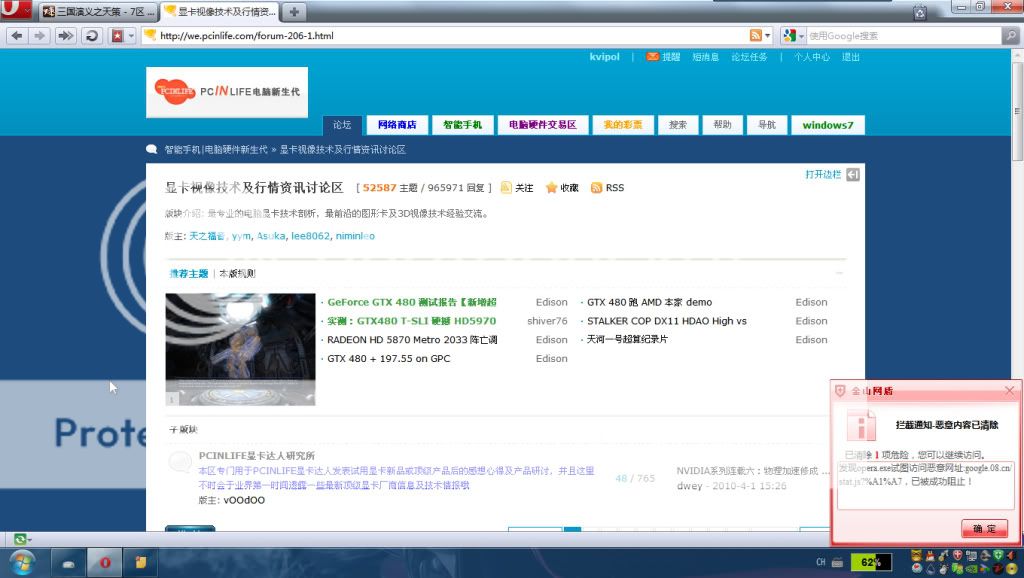Open GeForce GTX 480 测试报告 thread

point(412,302)
